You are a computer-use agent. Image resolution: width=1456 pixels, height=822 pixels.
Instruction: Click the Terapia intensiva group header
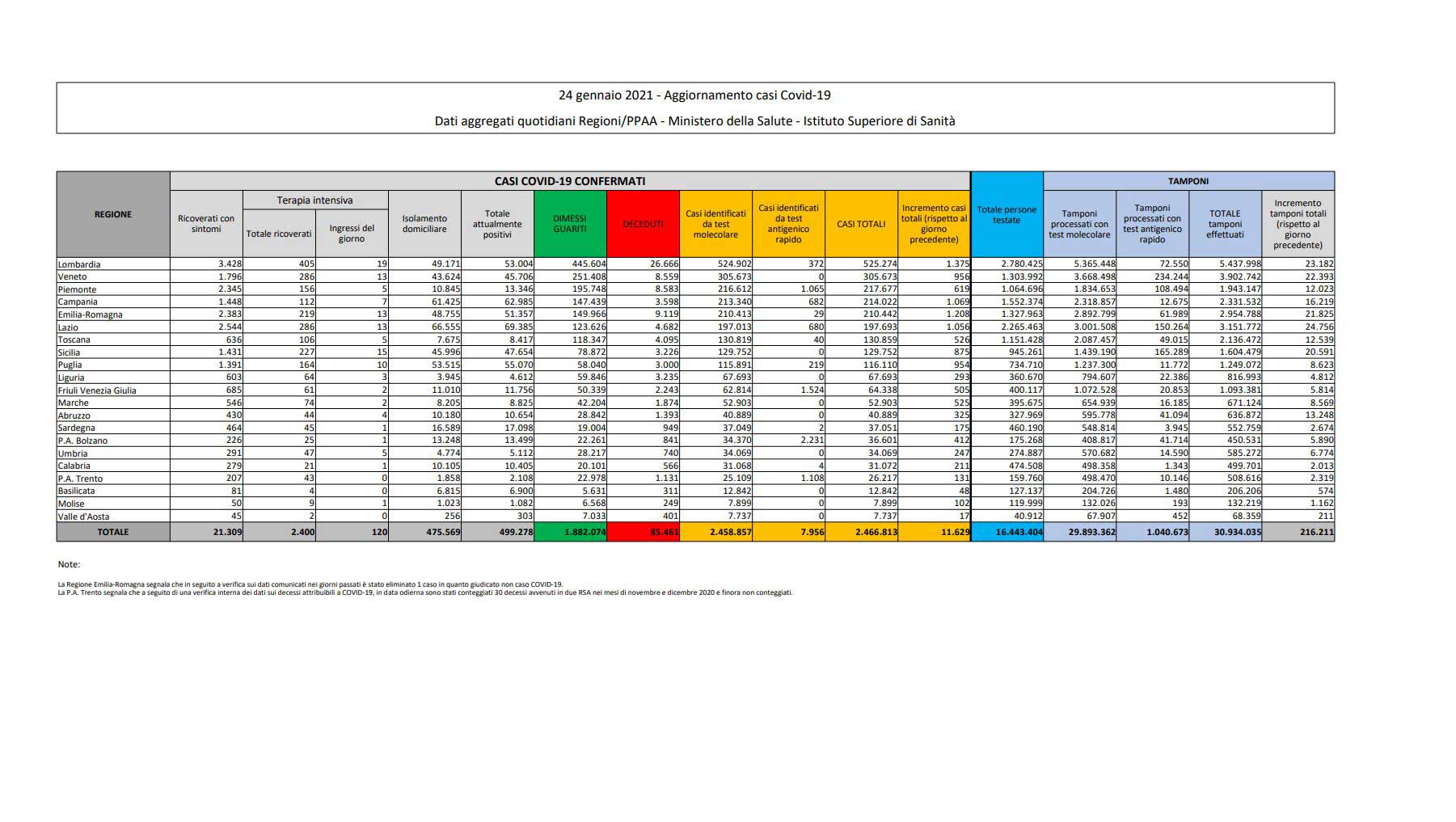(315, 200)
